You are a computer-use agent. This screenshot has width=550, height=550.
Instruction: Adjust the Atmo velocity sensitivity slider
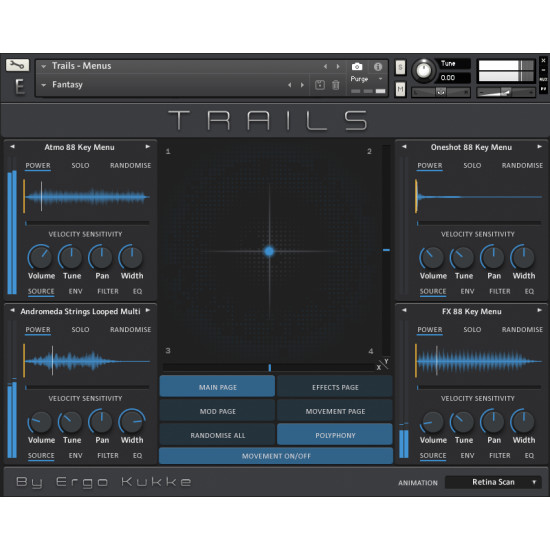point(87,223)
